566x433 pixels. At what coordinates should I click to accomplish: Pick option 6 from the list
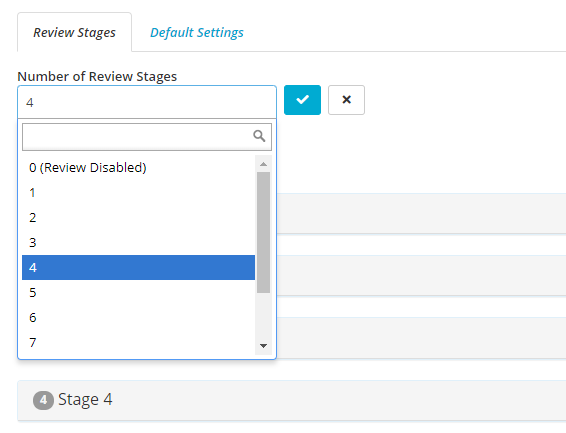pos(139,318)
